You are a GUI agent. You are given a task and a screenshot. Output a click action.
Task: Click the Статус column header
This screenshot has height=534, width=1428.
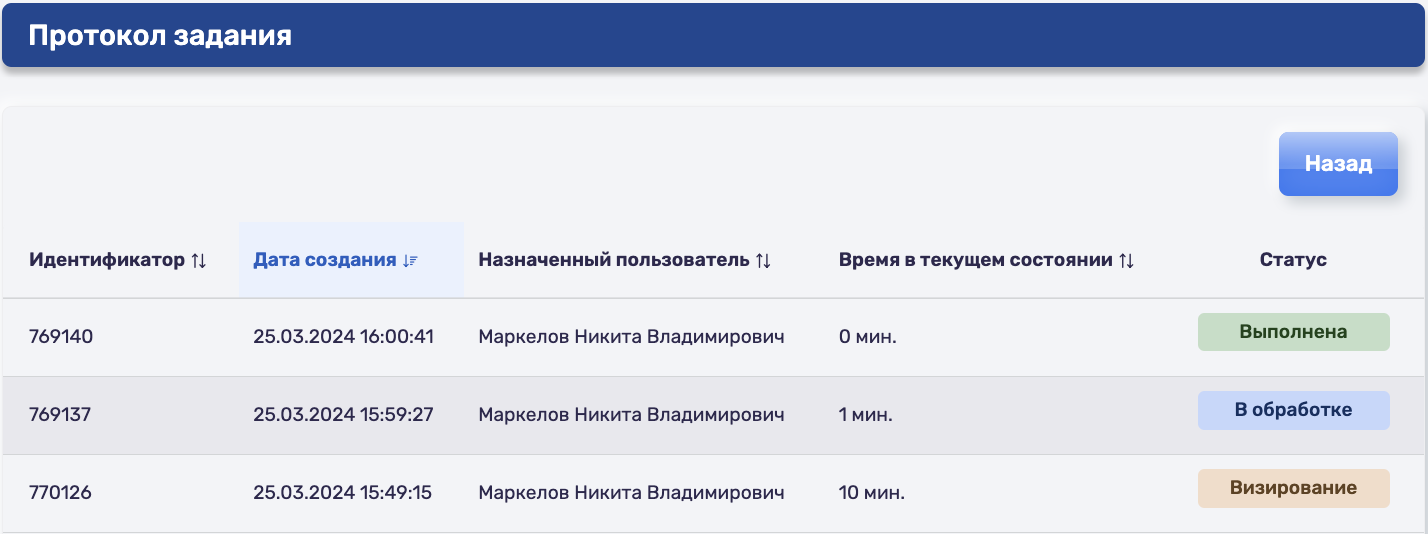[1293, 260]
